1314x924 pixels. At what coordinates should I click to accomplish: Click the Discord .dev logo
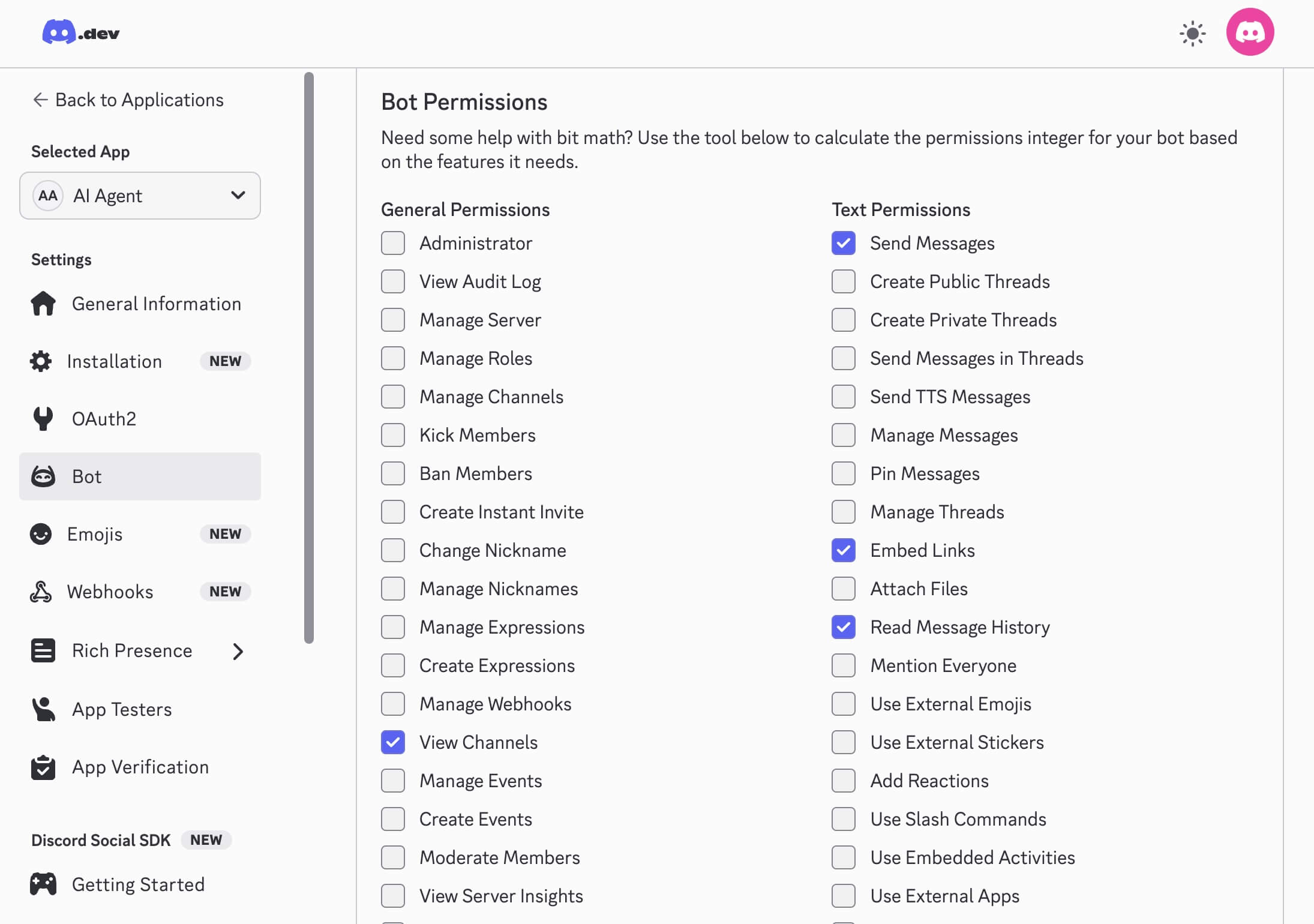pyautogui.click(x=80, y=32)
